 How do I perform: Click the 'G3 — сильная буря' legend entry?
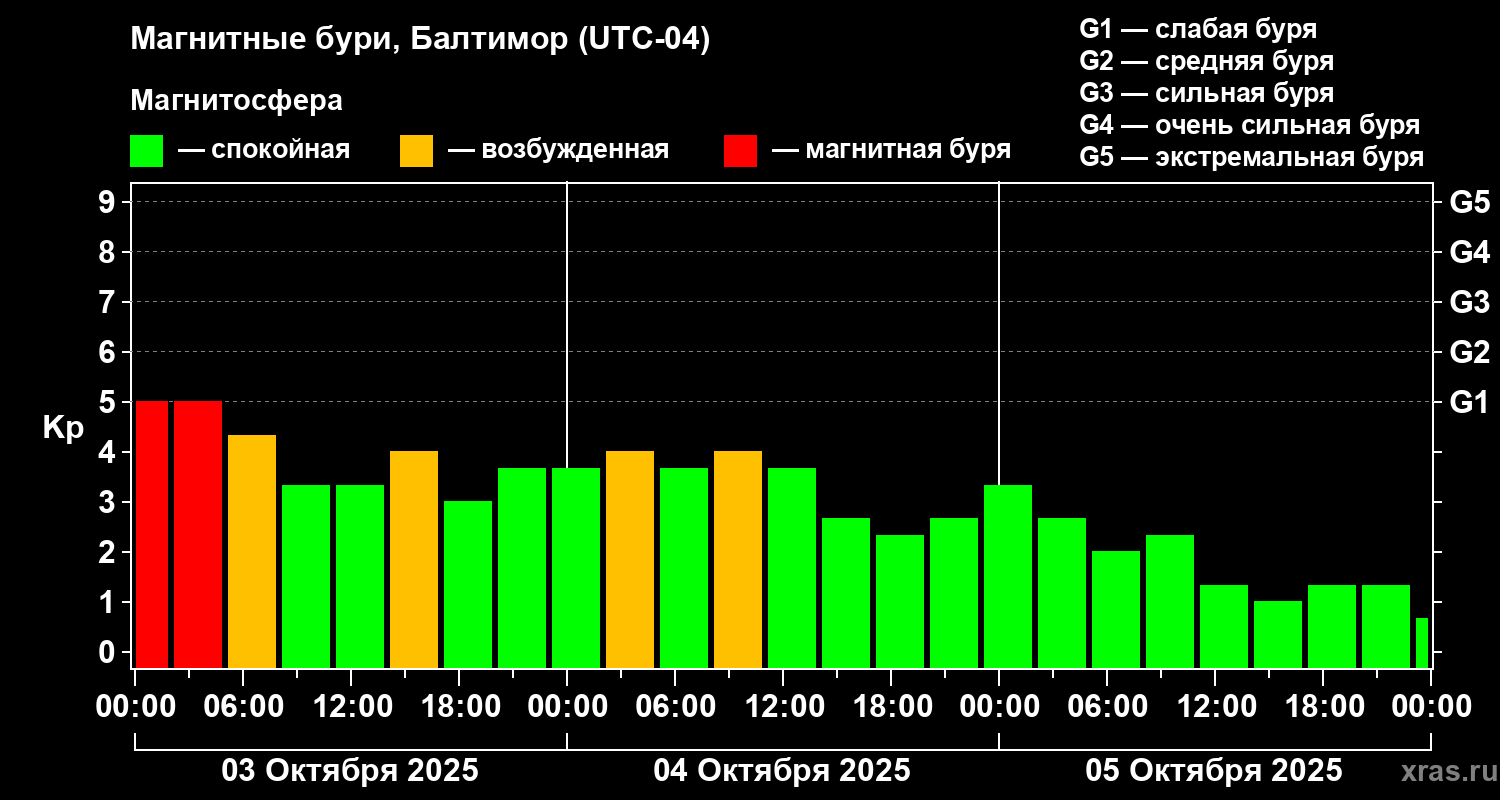(1207, 93)
